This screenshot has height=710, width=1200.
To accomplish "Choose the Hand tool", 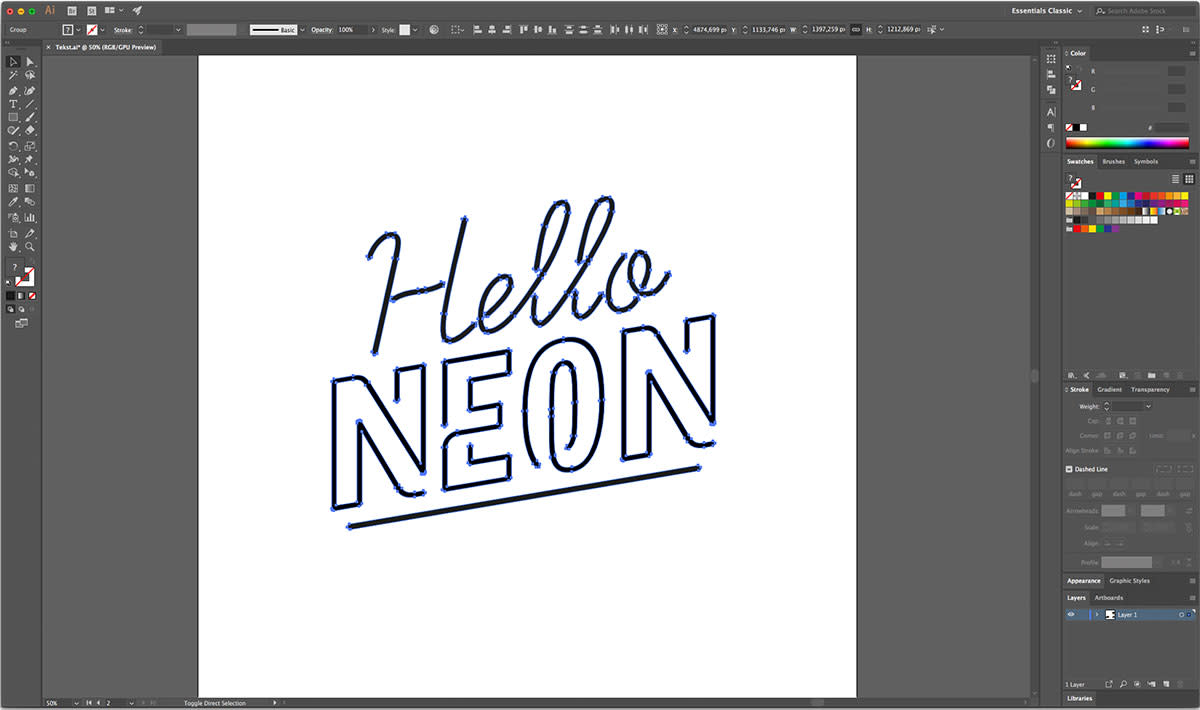I will [x=13, y=246].
